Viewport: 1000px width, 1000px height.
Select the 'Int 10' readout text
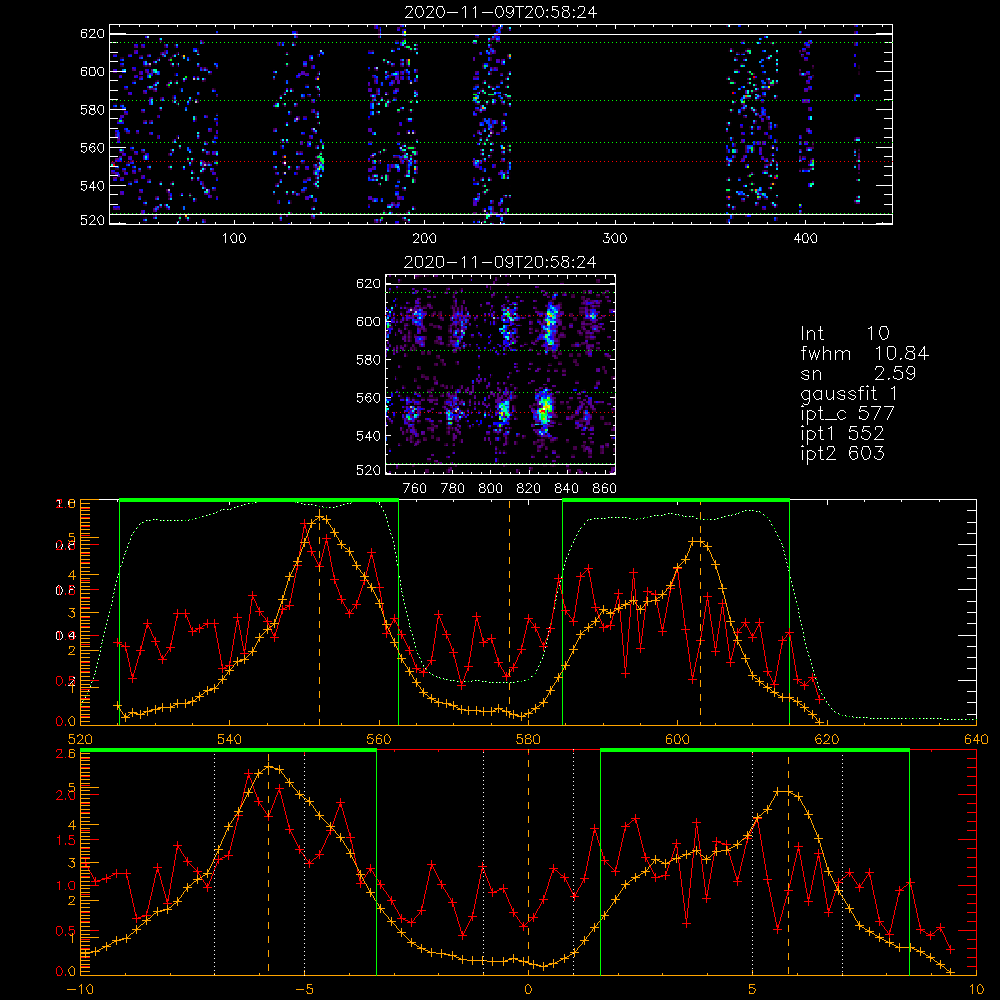845,334
